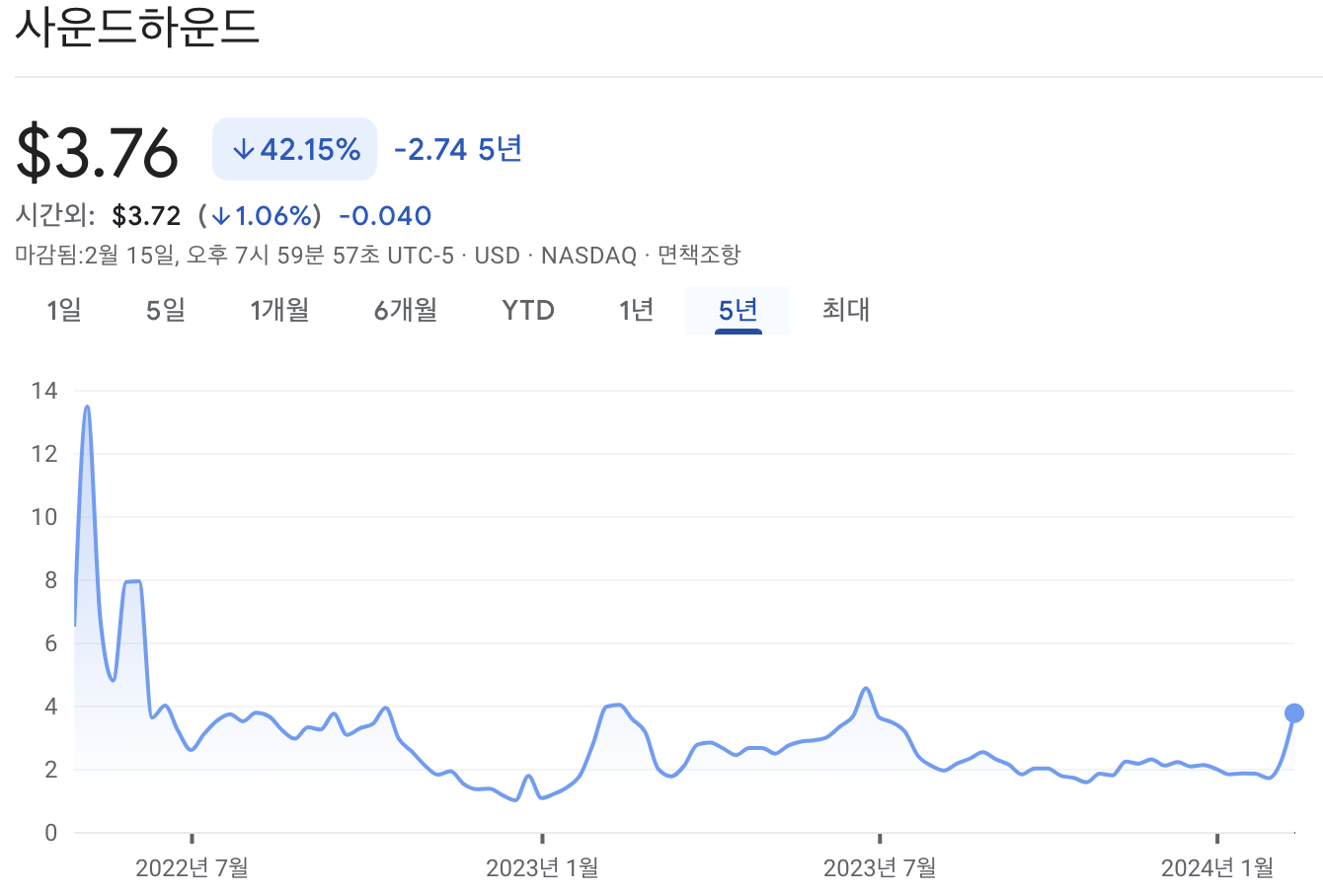This screenshot has width=1323, height=896.
Task: Click the 42.15% decline badge
Action: pyautogui.click(x=293, y=148)
